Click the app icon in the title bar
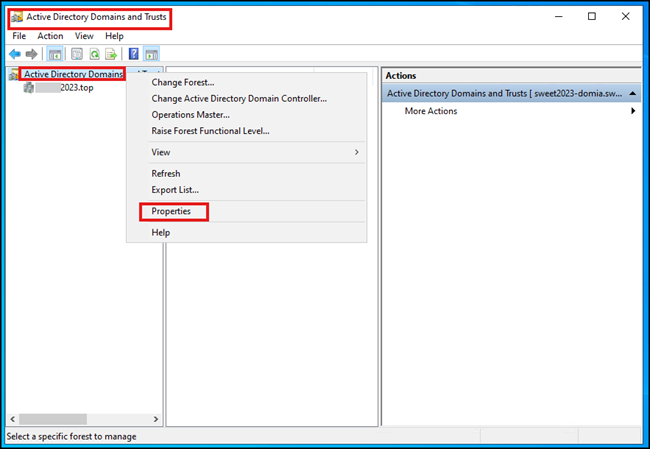 click(17, 17)
